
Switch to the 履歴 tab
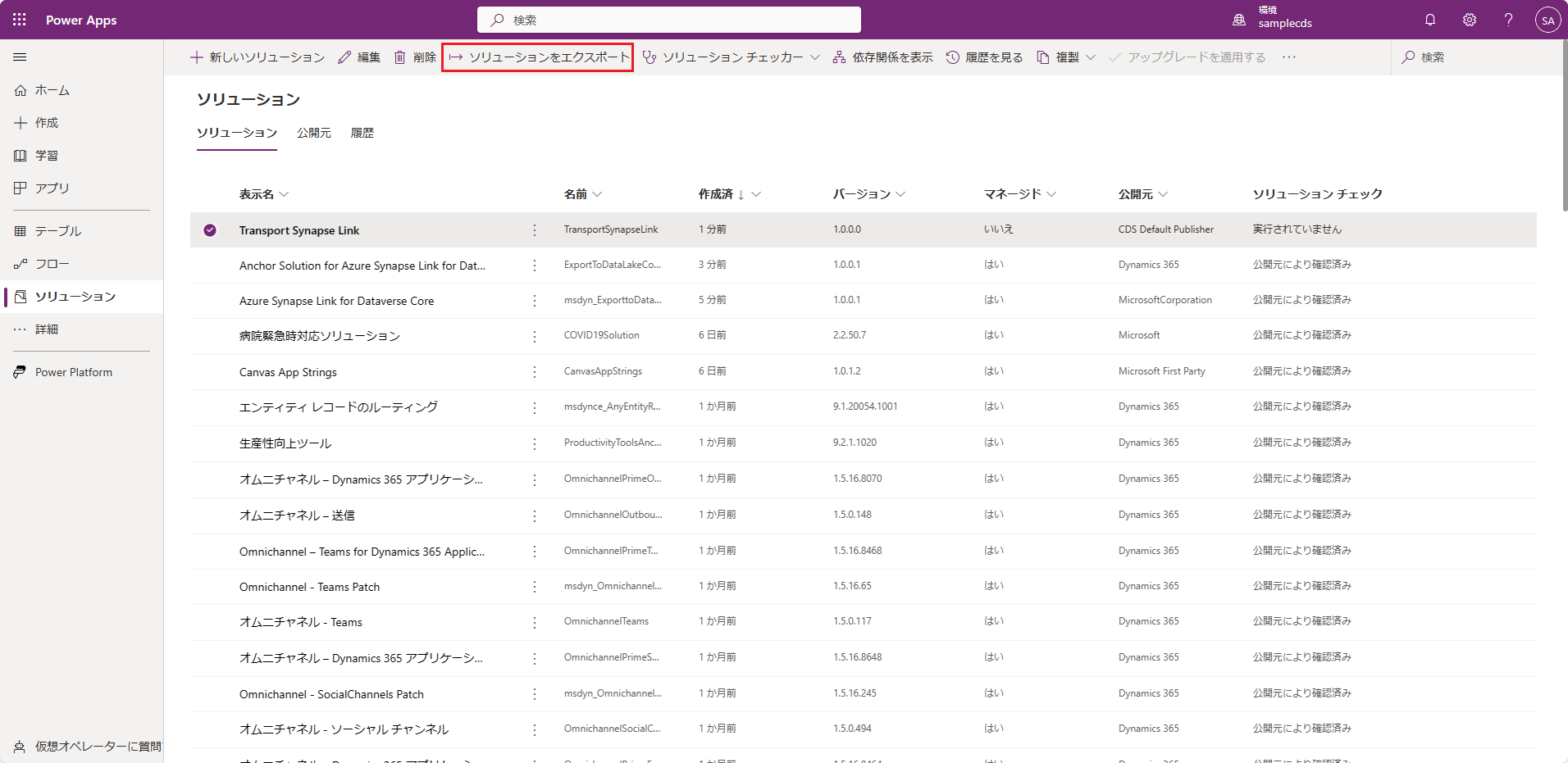pos(362,133)
